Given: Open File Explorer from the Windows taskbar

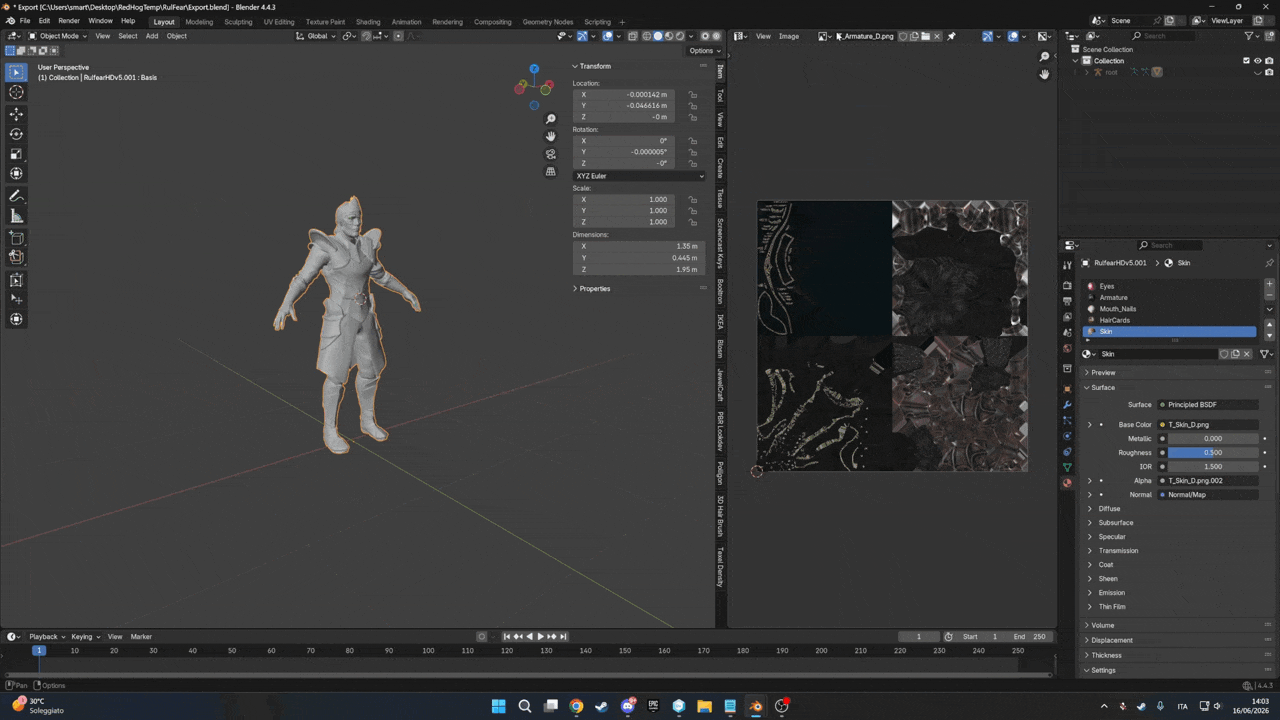Looking at the screenshot, I should click(704, 706).
